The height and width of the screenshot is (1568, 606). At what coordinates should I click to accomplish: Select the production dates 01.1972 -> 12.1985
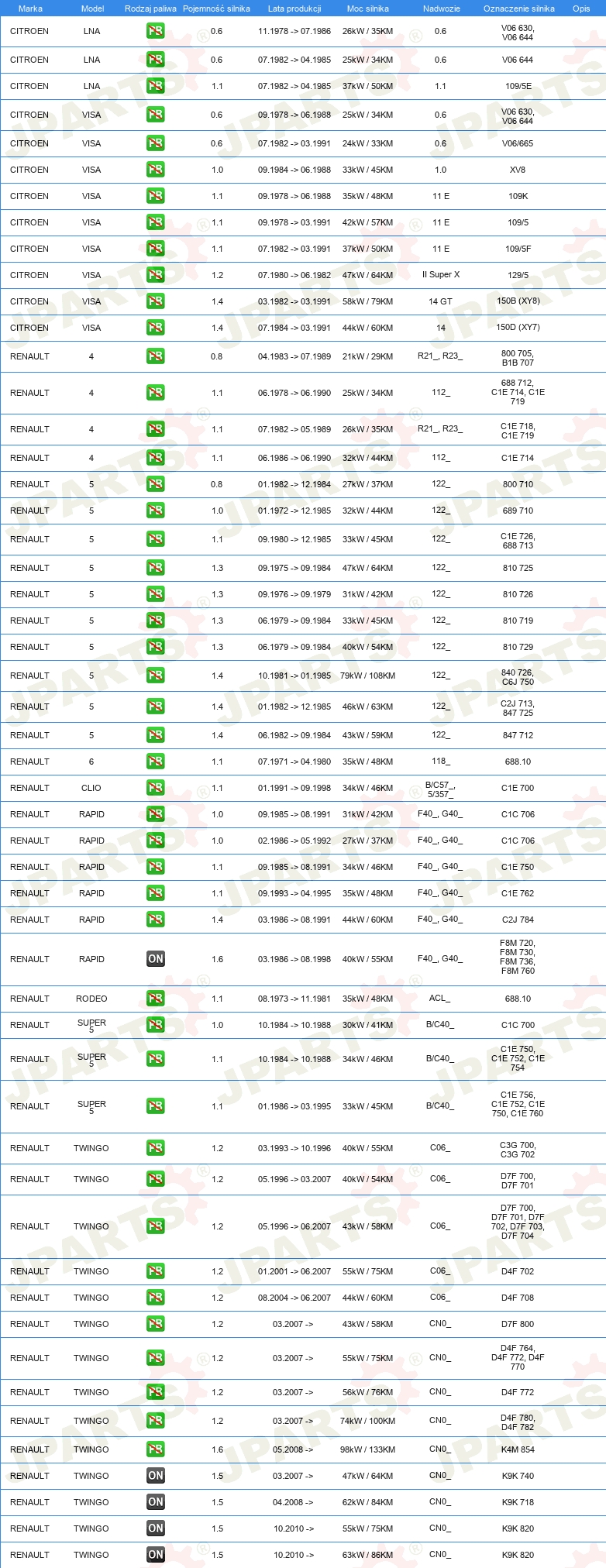tap(294, 511)
